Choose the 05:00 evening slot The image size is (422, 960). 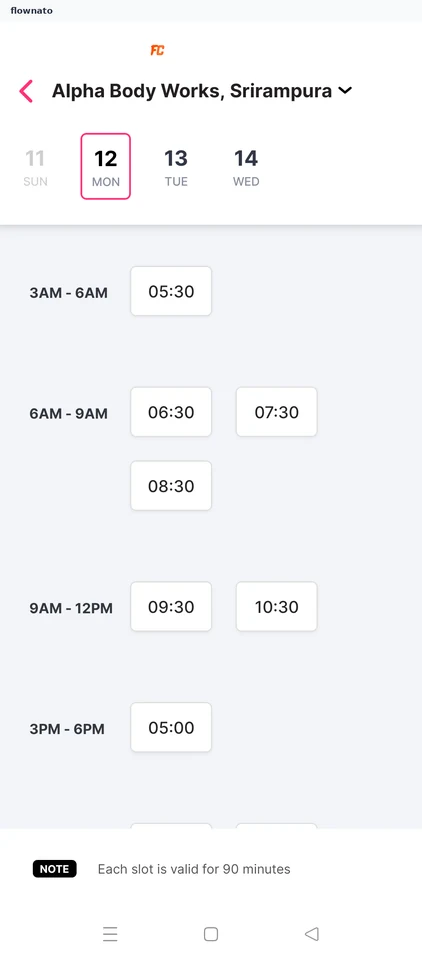pyautogui.click(x=171, y=727)
